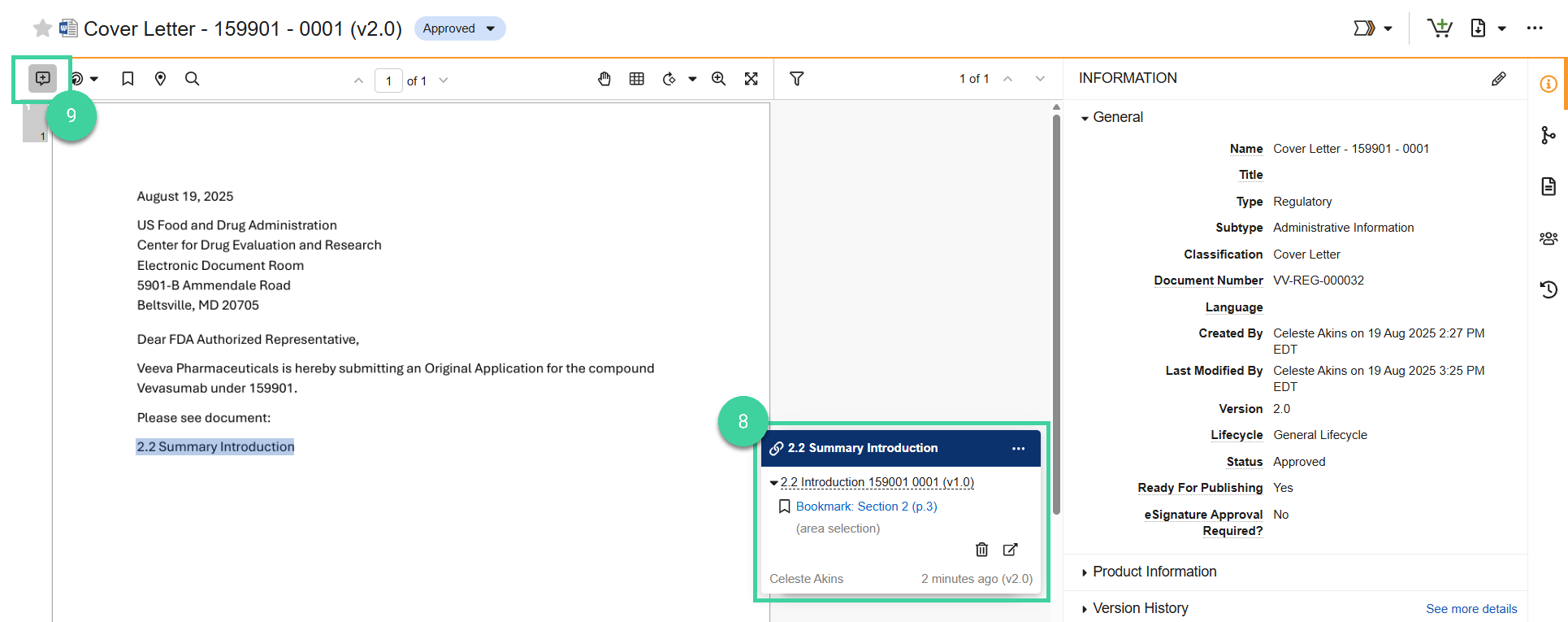1568x622 pixels.
Task: Open the download document menu
Action: 1488,28
